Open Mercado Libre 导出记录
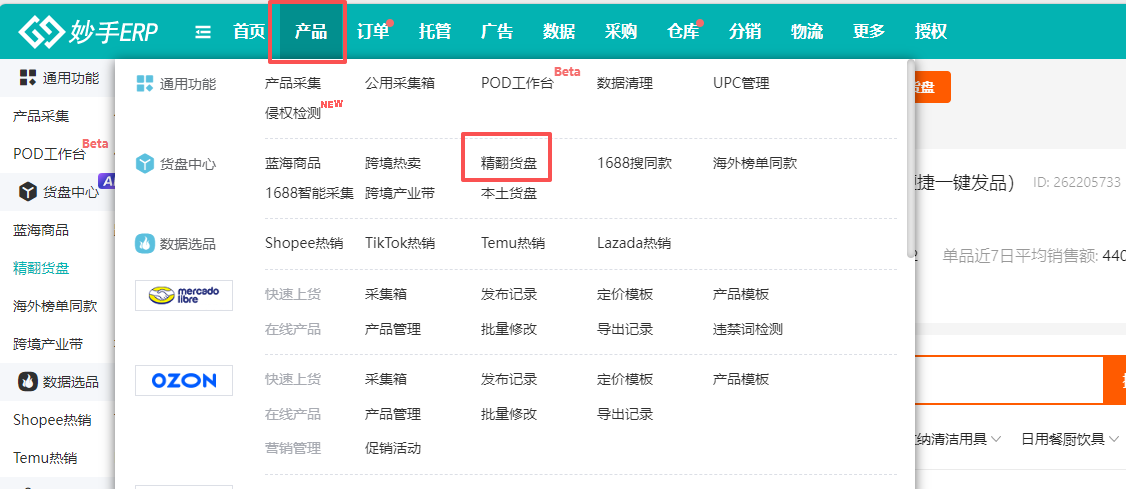Screen dimensions: 1126x489 click(625, 330)
